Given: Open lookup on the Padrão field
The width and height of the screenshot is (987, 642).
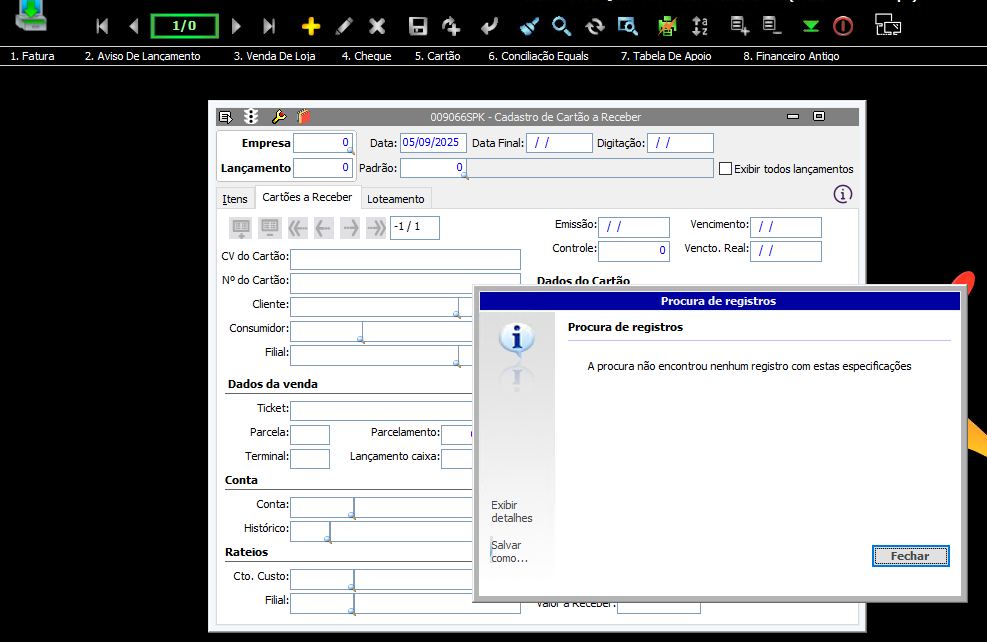Looking at the screenshot, I should (465, 175).
